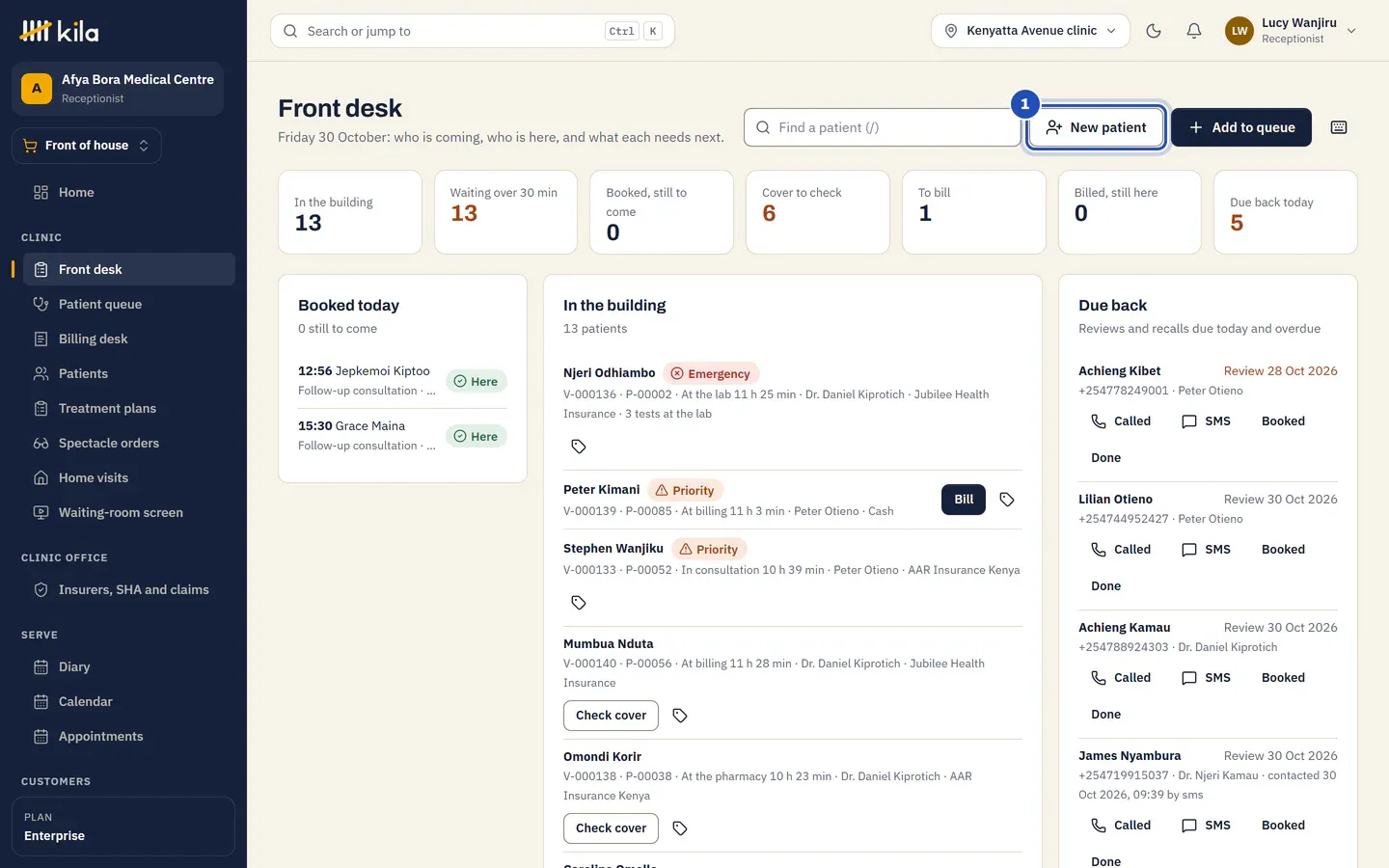Click the Here status for Jepkemoi Kiptoo

click(x=477, y=382)
